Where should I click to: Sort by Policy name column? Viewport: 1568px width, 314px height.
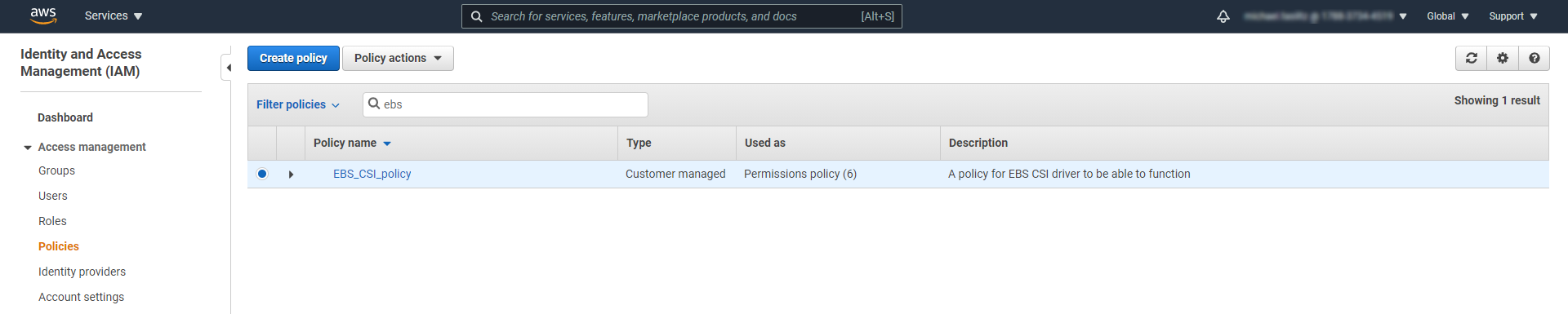pyautogui.click(x=352, y=143)
